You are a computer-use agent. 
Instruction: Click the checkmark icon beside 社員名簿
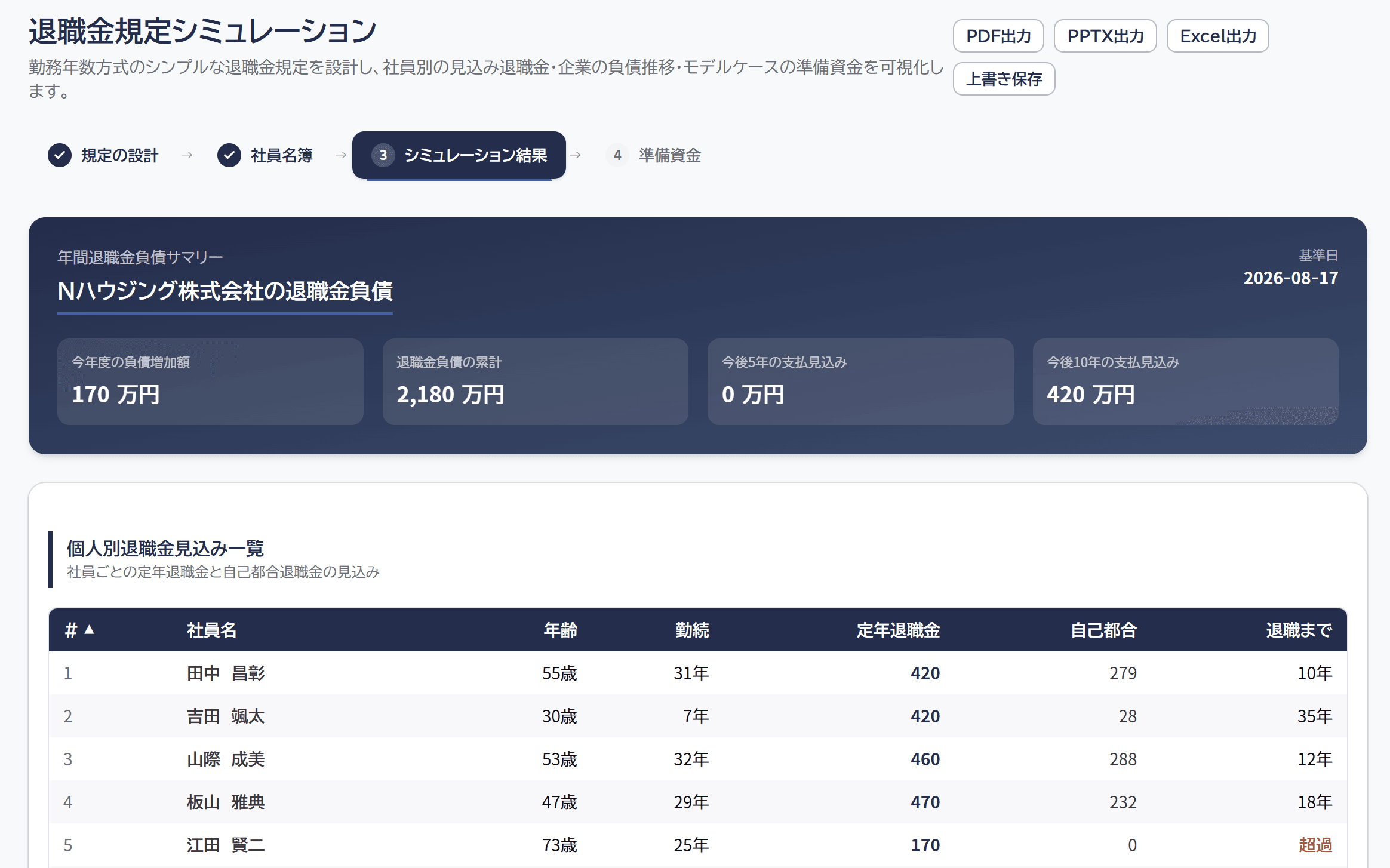[x=229, y=155]
